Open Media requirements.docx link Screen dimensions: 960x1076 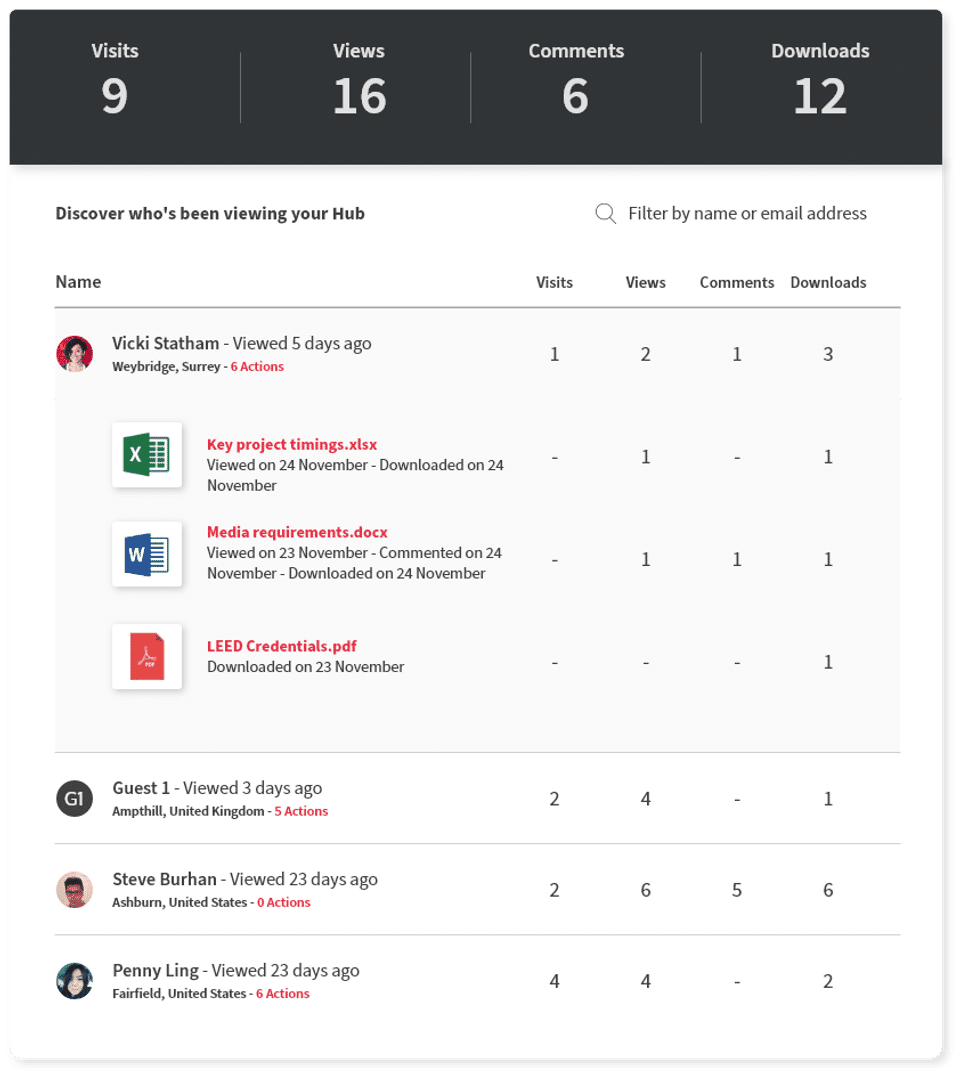click(297, 532)
